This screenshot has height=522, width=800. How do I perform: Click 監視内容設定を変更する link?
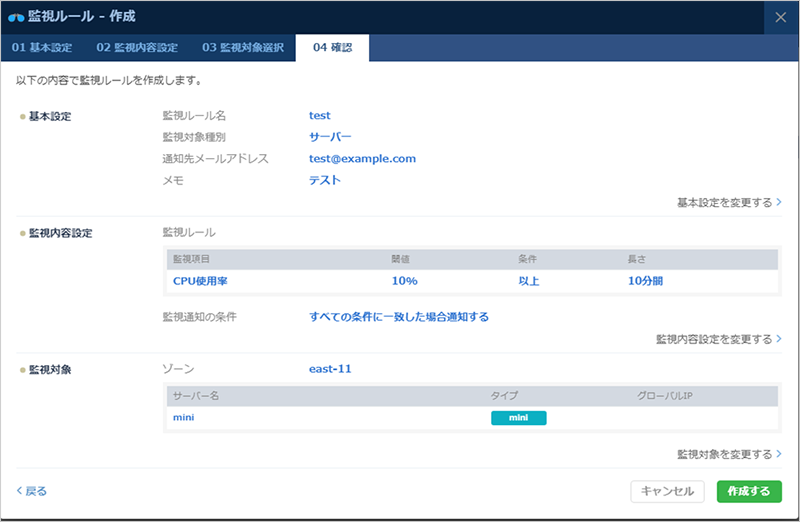tap(717, 339)
